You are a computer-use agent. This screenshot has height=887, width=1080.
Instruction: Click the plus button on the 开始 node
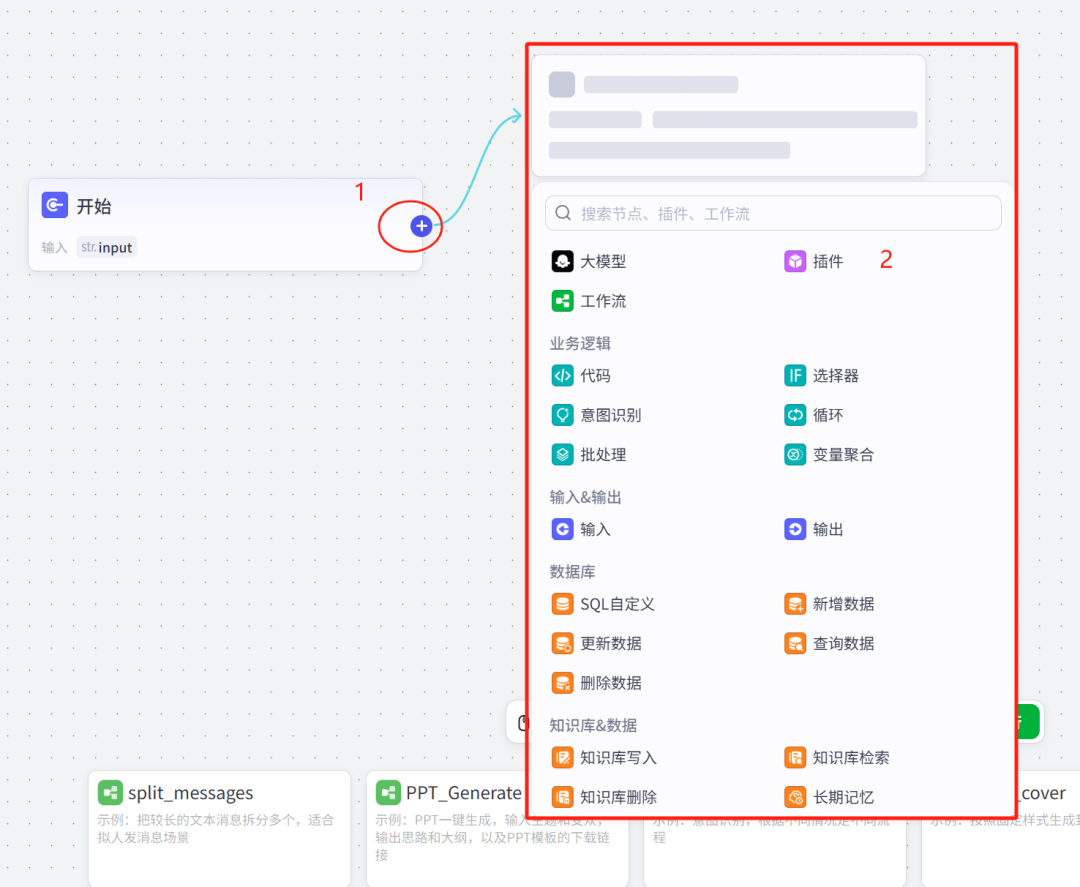coord(421,226)
